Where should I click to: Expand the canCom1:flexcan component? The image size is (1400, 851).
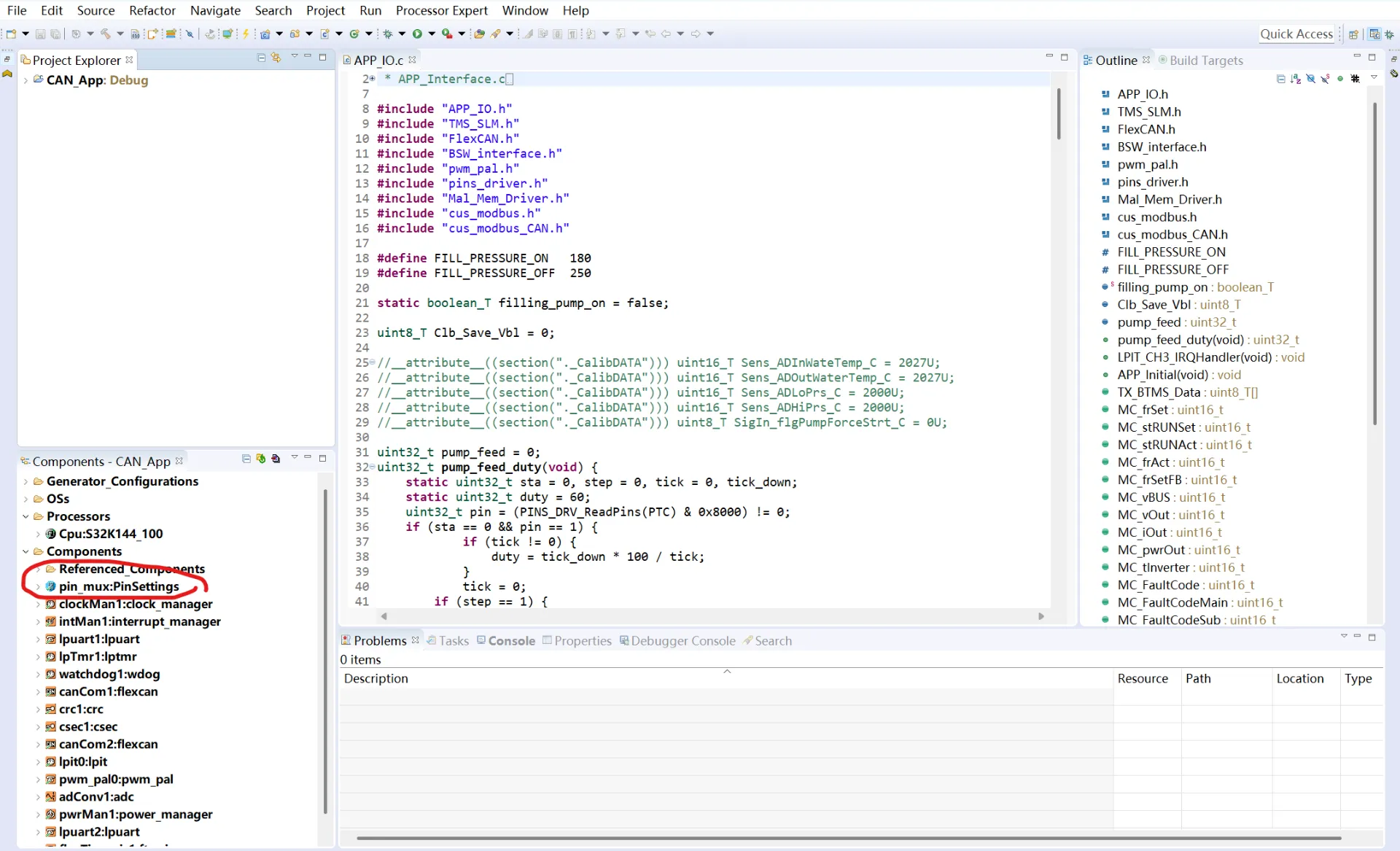coord(38,691)
